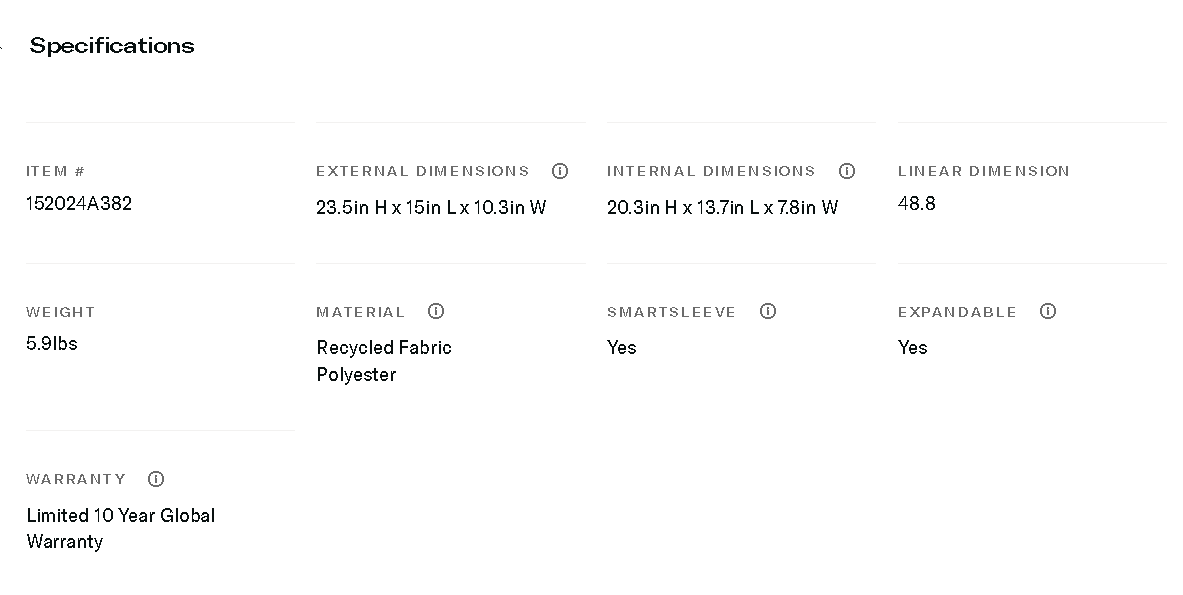Select the item number 152024A382
This screenshot has height=595, width=1183.
point(79,204)
